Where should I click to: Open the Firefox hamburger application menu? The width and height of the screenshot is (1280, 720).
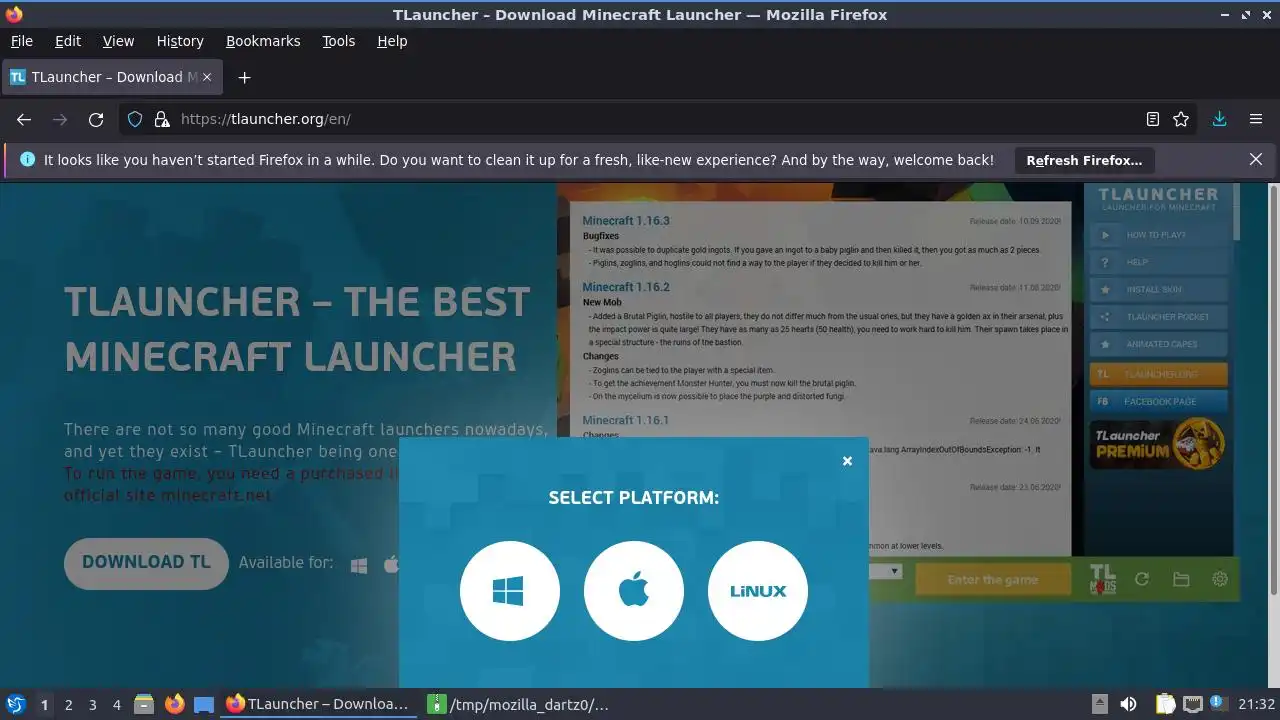[1256, 119]
